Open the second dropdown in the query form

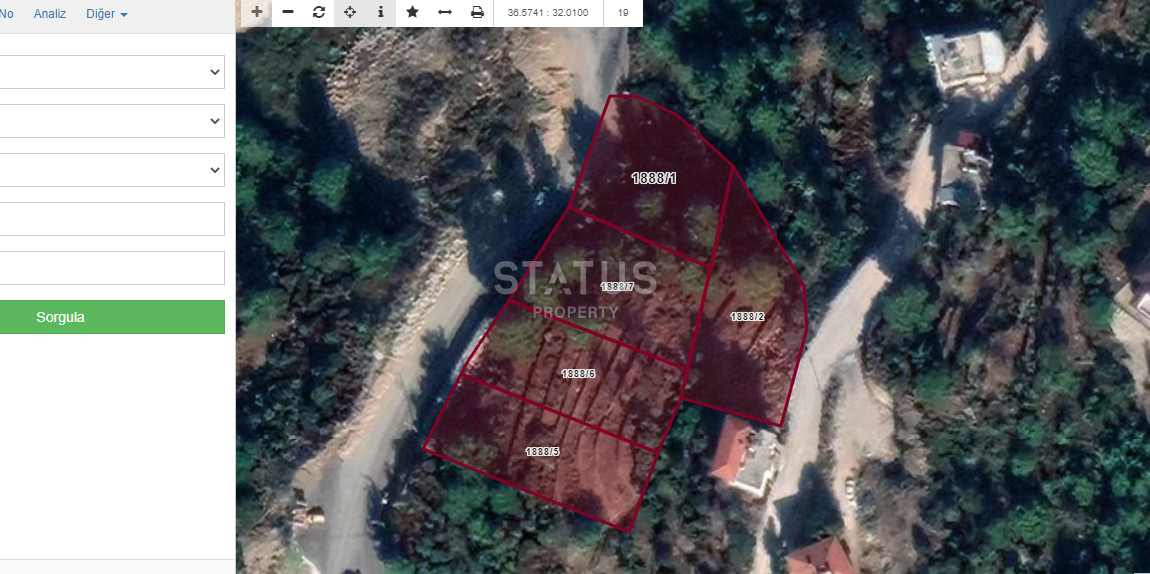coord(112,121)
